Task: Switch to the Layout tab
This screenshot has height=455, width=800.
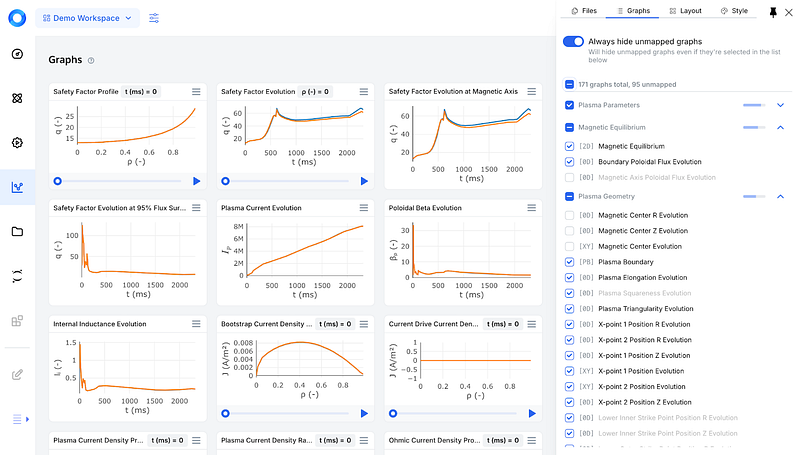Action: 685,11
